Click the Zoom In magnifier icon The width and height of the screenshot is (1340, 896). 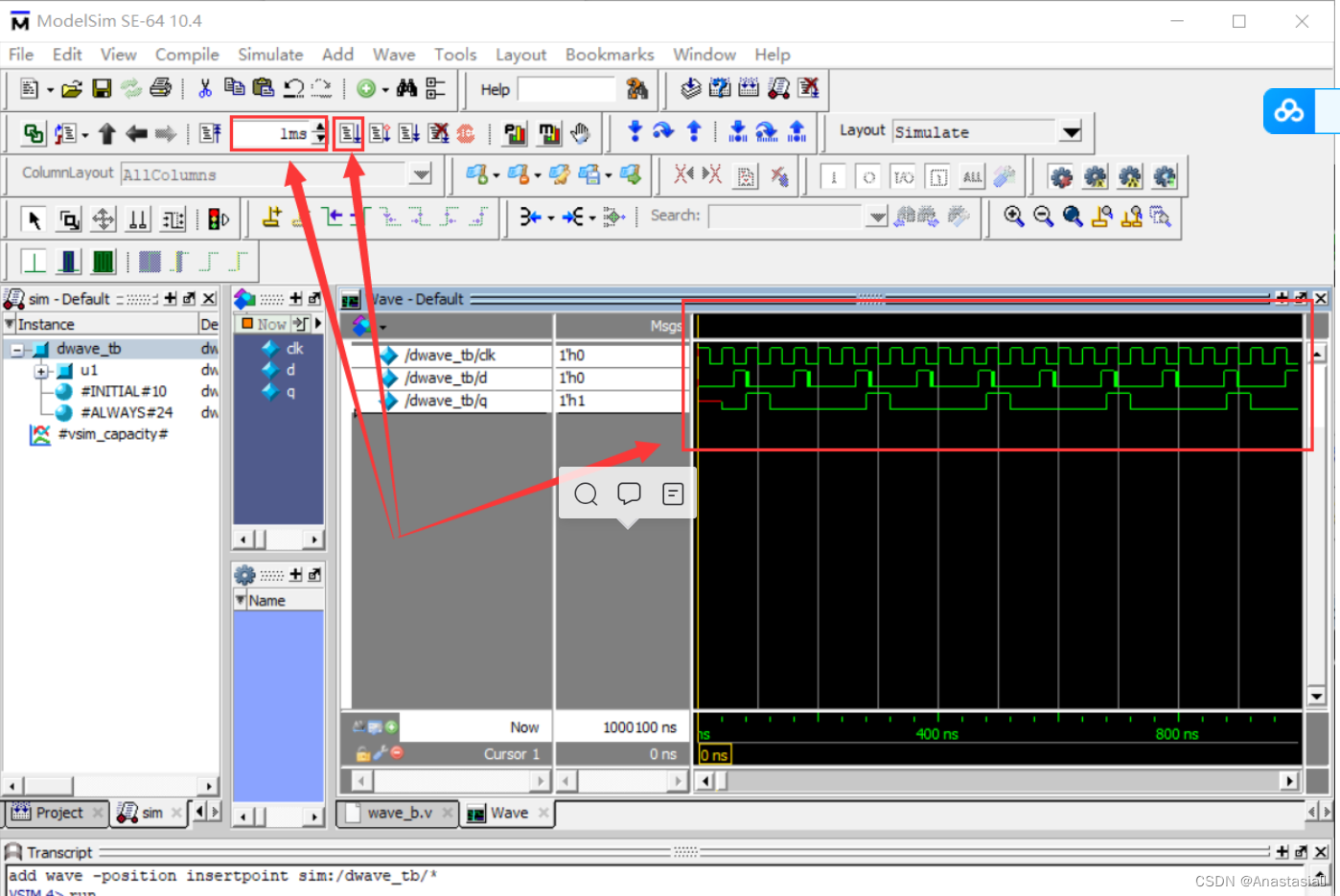1014,217
